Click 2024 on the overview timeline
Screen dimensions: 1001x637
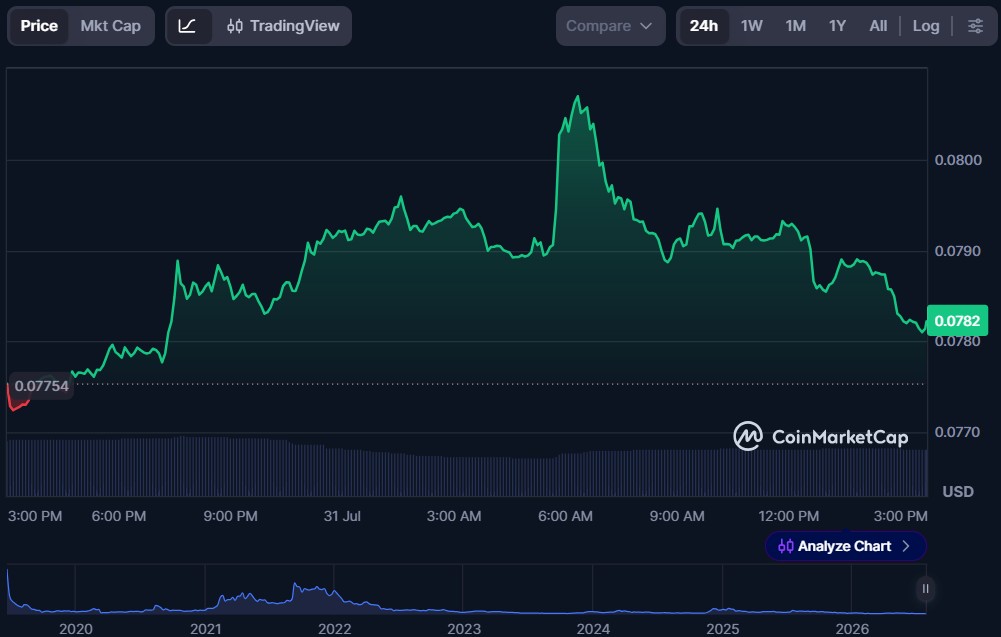tap(593, 629)
